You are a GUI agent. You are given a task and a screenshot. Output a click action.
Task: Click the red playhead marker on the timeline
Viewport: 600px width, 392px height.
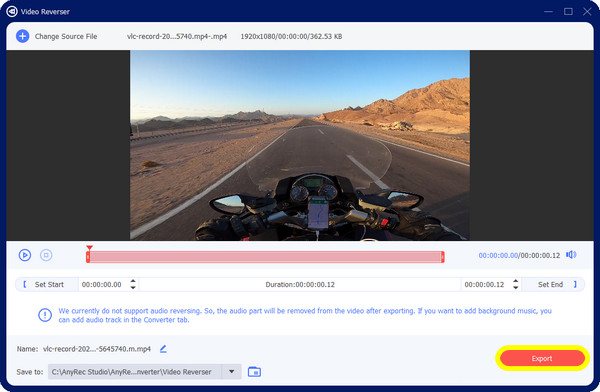[89, 248]
